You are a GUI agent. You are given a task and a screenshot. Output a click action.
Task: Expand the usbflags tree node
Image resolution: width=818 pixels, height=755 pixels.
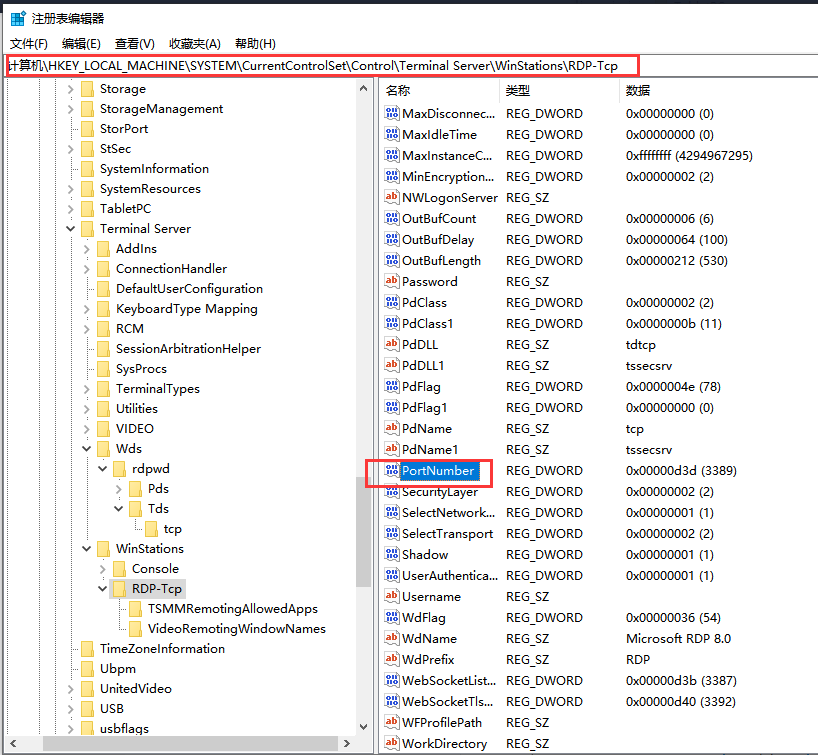[x=70, y=728]
